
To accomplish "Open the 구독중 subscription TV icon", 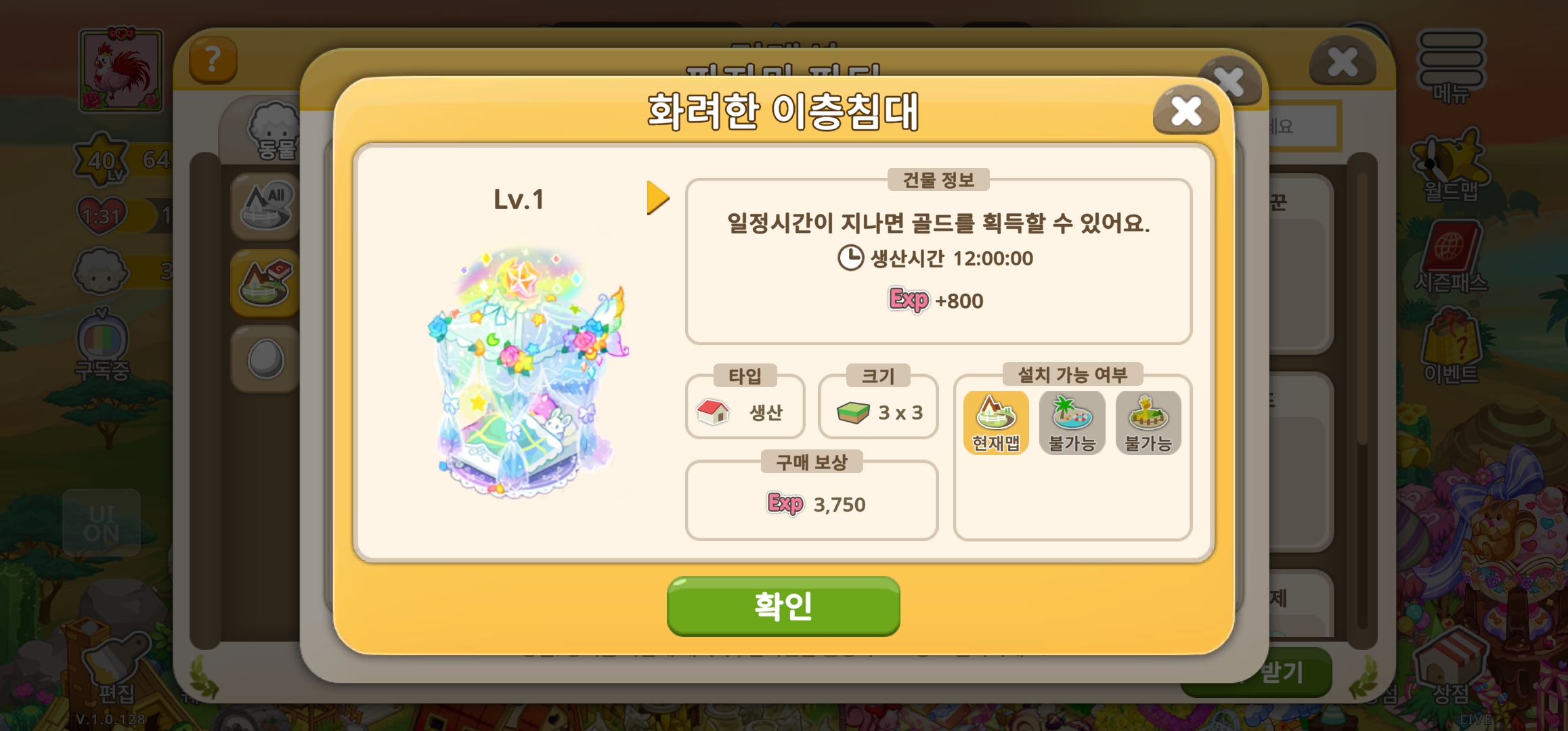I will click(102, 345).
